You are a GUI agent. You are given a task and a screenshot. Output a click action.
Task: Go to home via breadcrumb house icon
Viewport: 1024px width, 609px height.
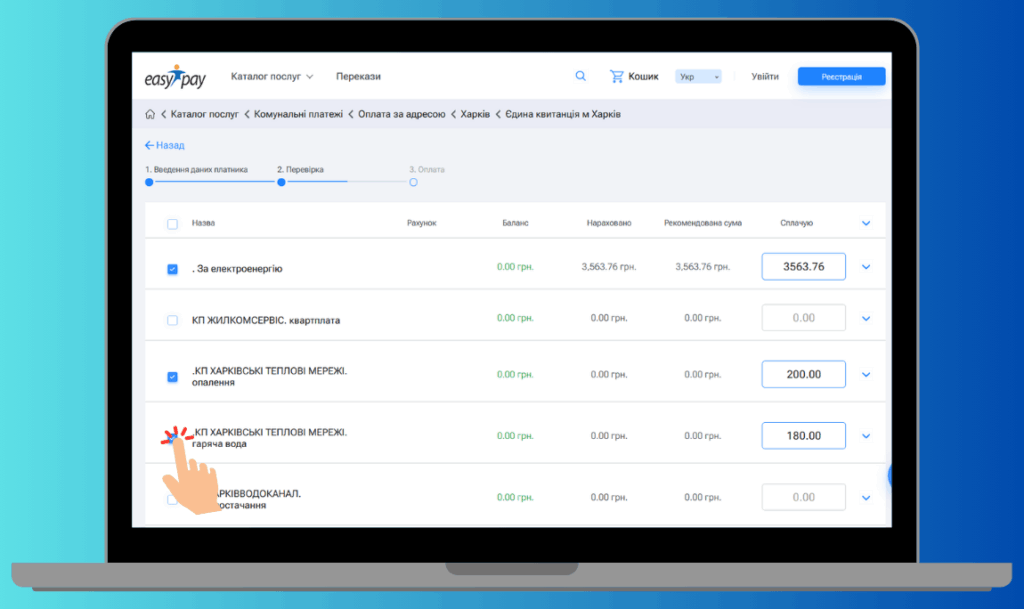150,114
